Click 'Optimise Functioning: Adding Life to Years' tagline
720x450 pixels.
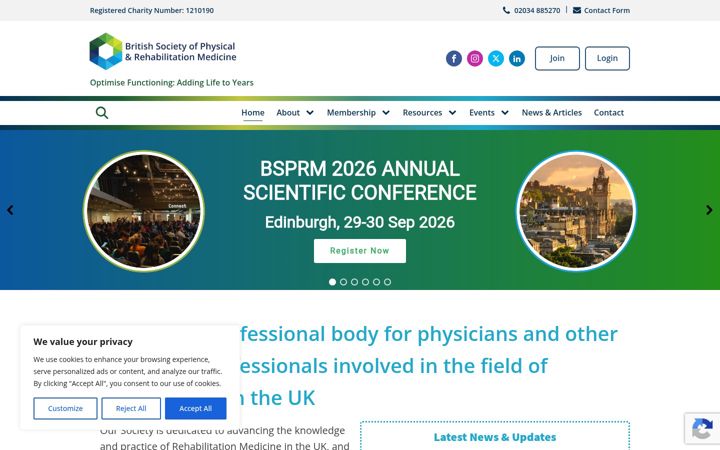[x=171, y=83]
